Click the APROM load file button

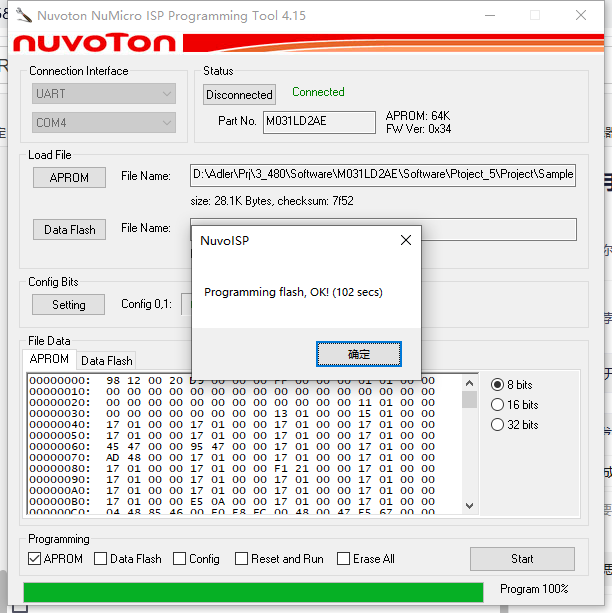[69, 177]
